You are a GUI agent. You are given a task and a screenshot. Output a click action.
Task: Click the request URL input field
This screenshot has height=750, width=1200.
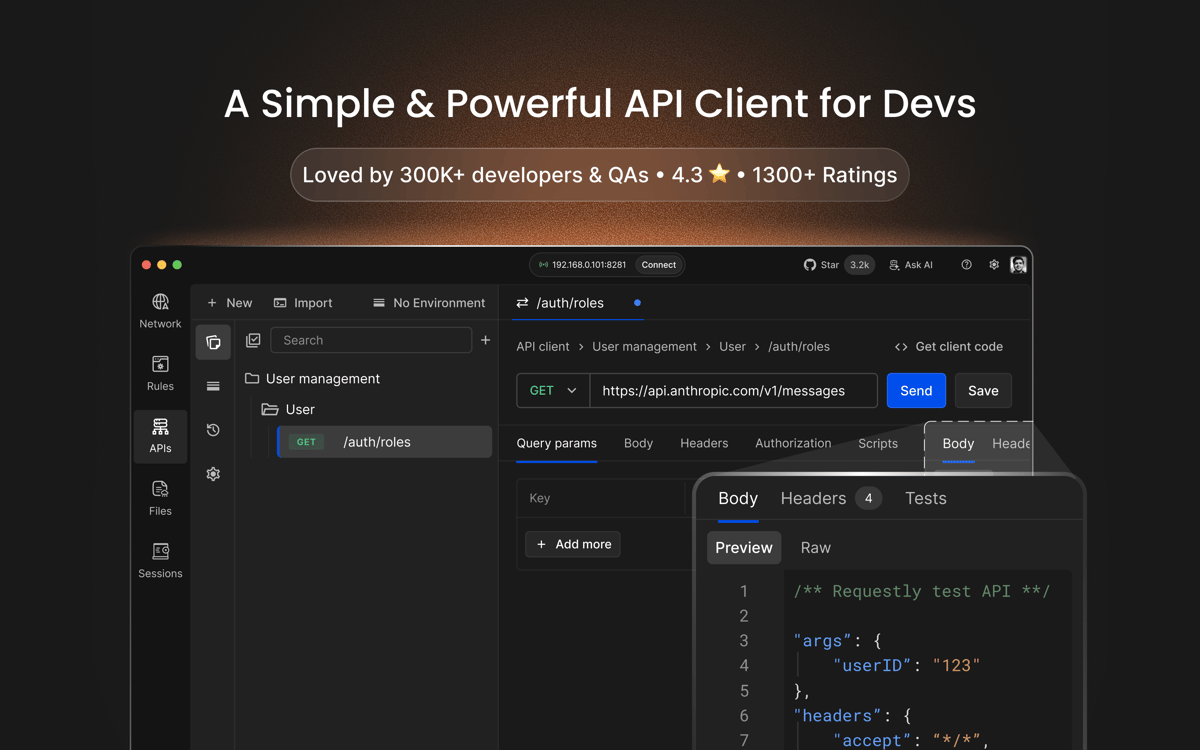(733, 391)
